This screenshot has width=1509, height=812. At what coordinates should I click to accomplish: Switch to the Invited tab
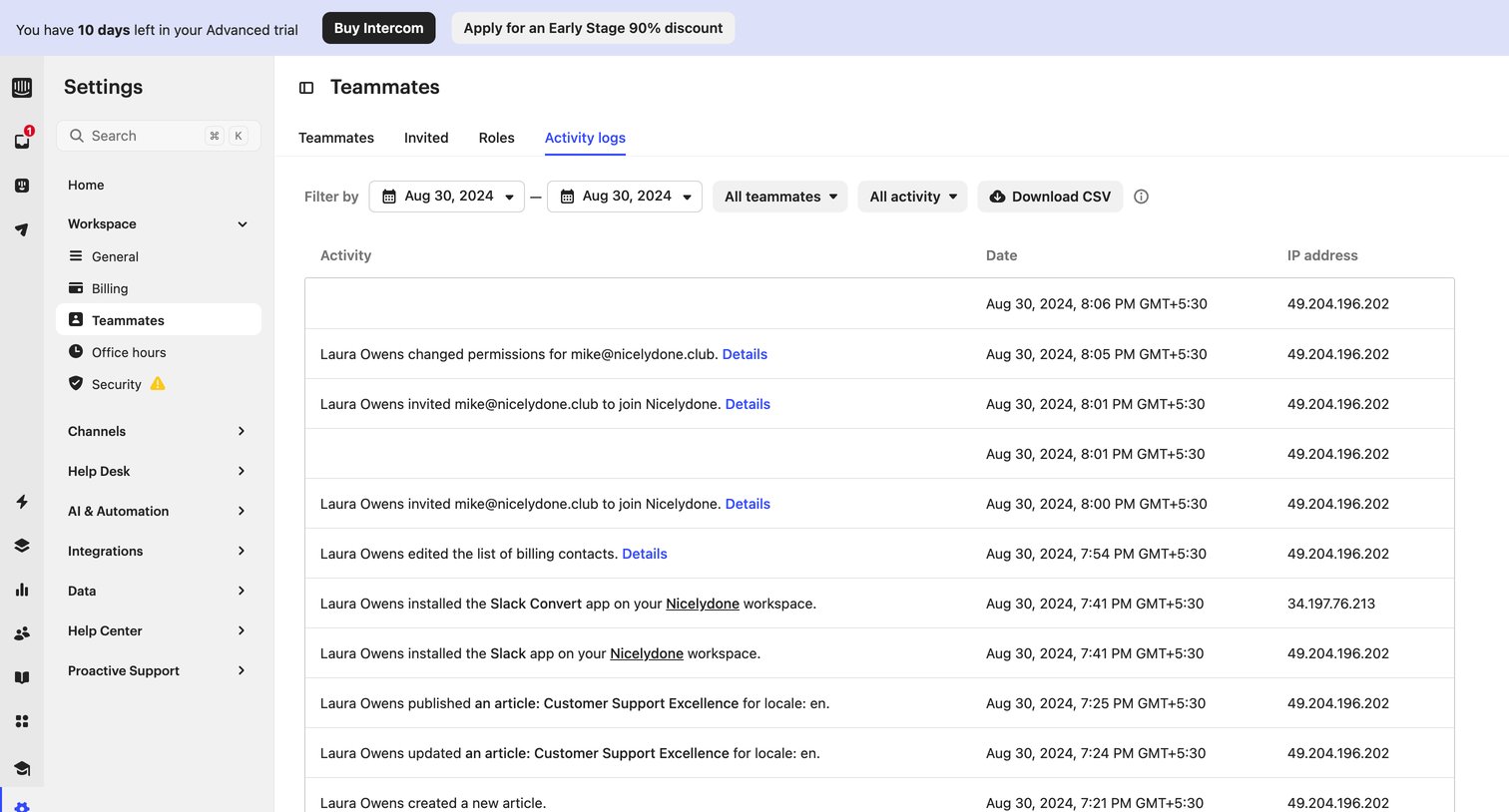pos(426,138)
